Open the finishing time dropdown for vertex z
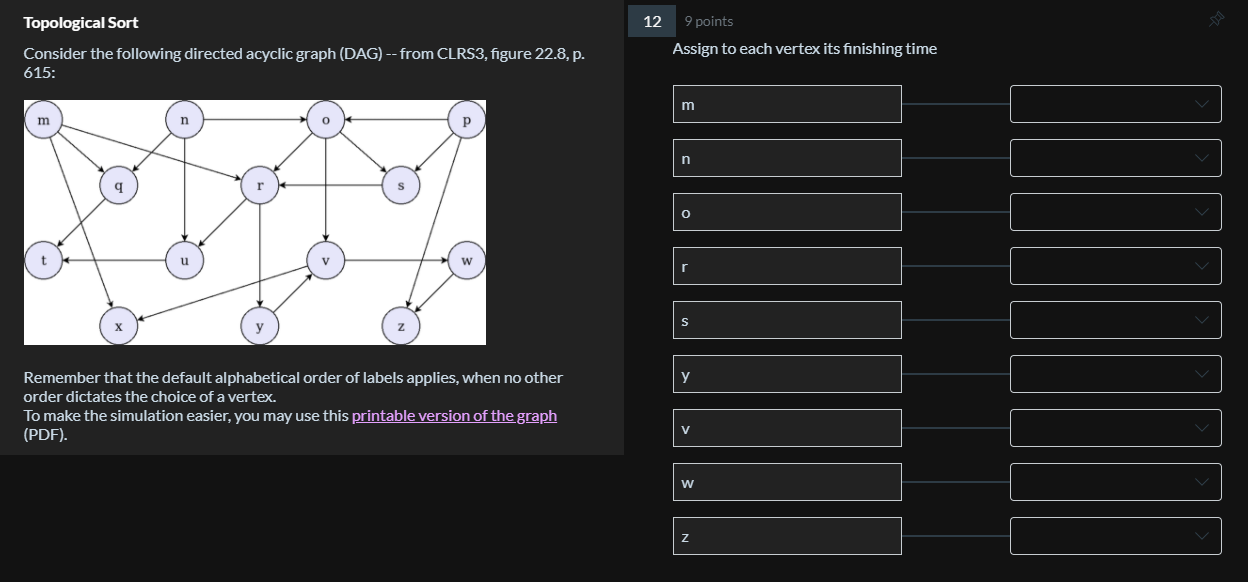 [x=1116, y=535]
